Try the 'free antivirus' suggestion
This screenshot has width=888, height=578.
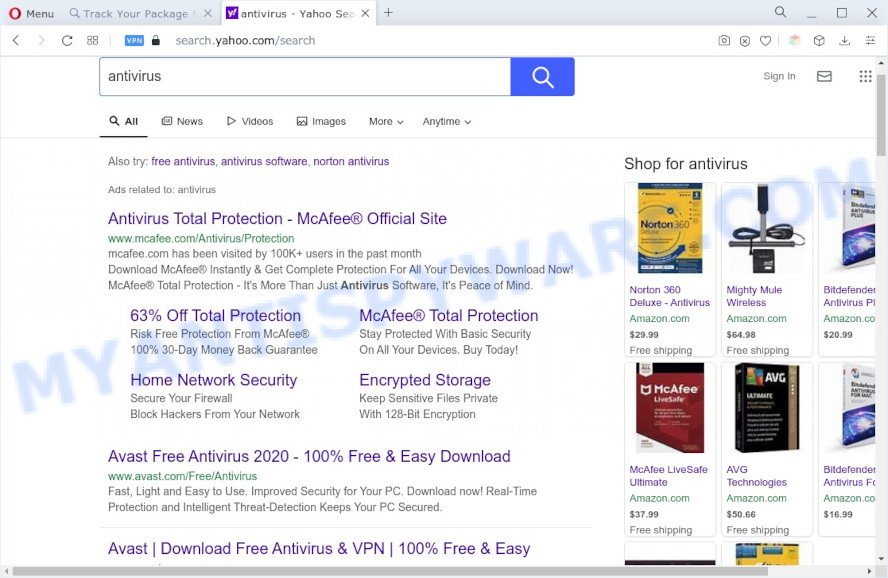point(183,161)
